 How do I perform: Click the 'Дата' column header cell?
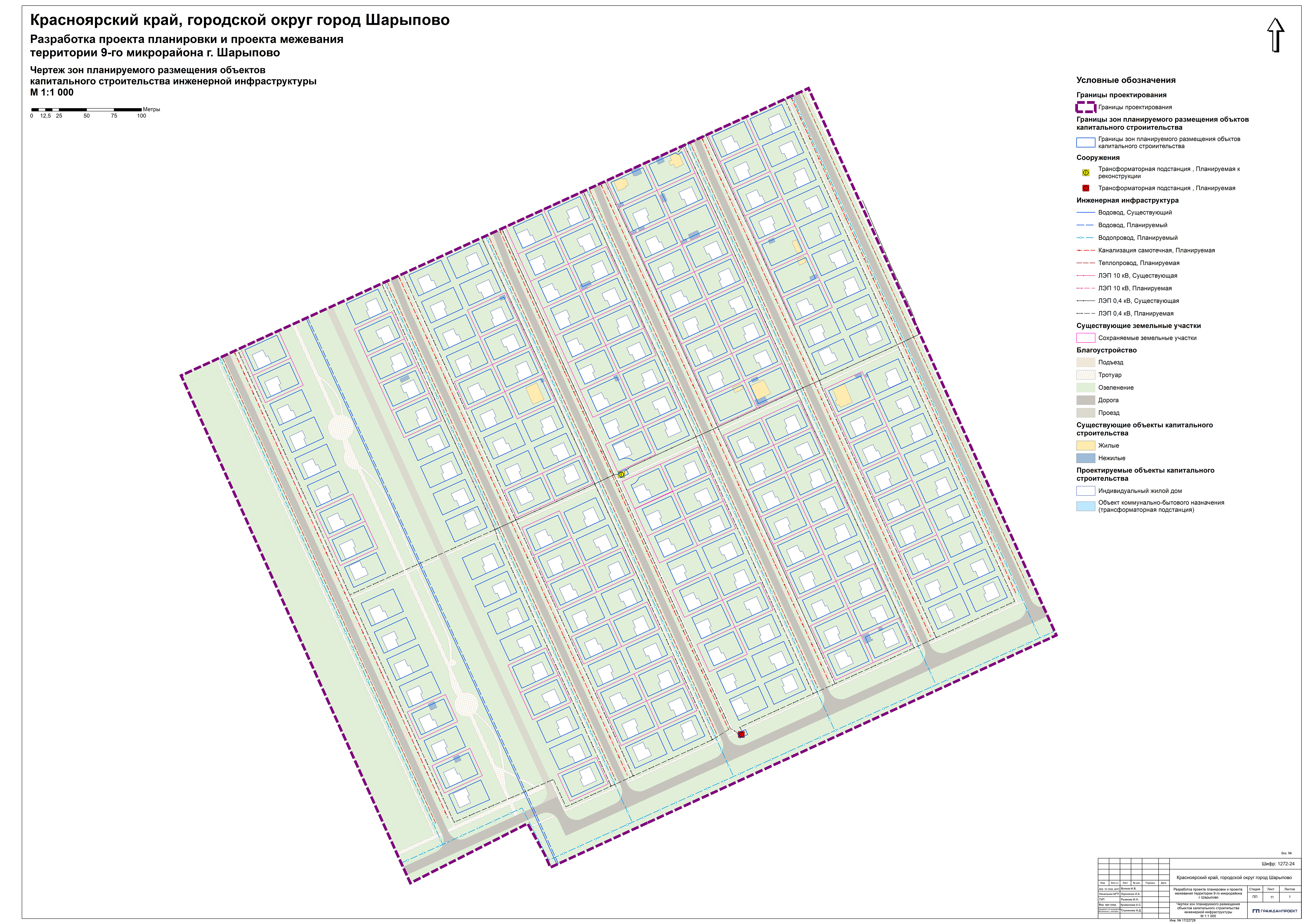pos(1164,883)
